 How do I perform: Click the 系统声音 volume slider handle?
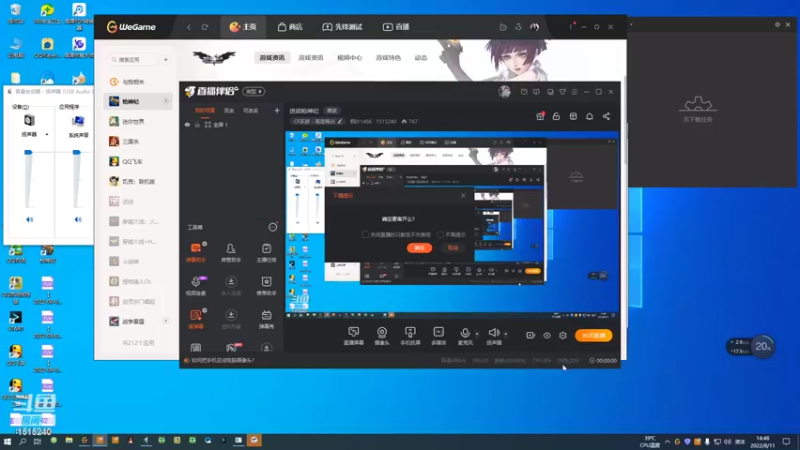77,152
